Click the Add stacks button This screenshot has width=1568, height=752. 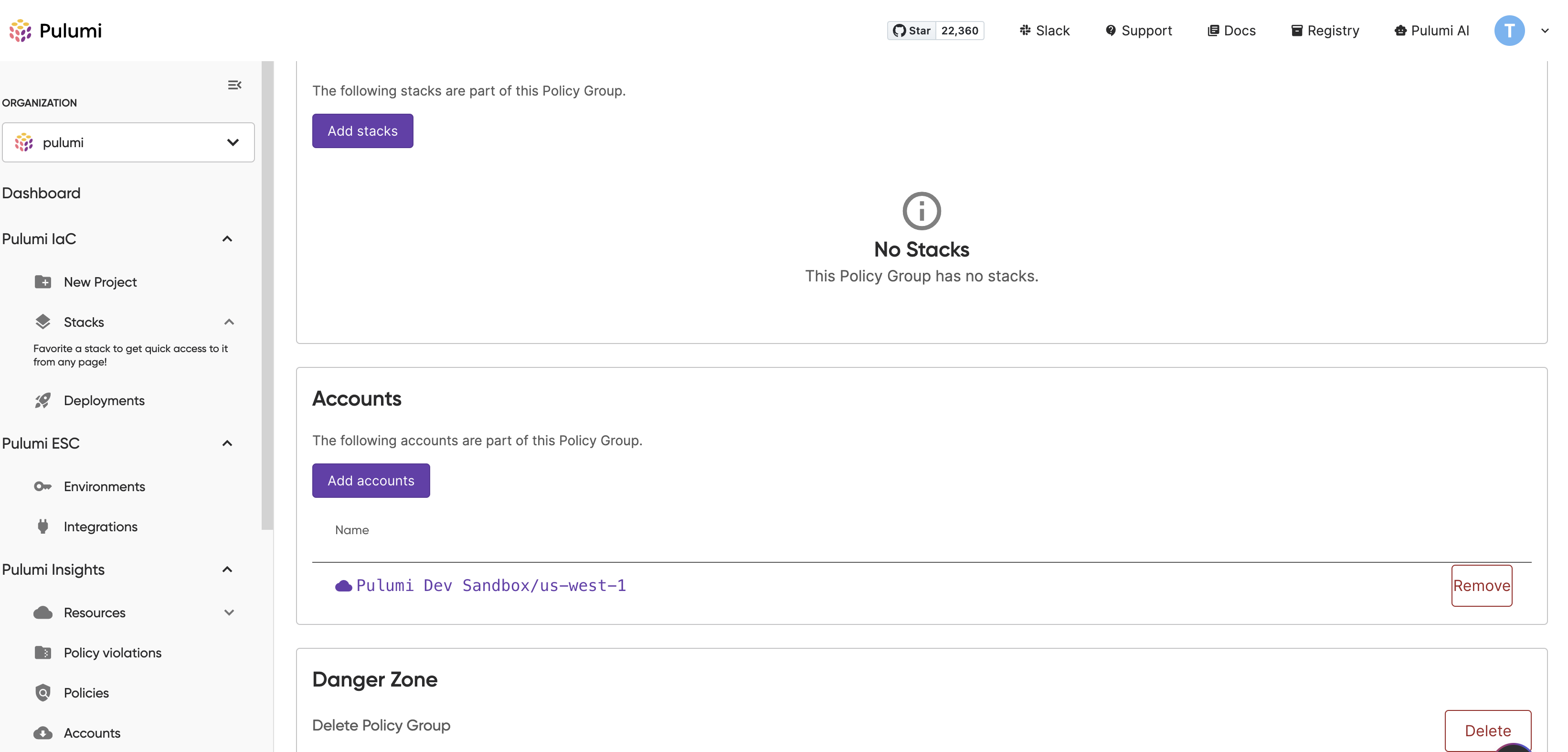click(x=363, y=131)
